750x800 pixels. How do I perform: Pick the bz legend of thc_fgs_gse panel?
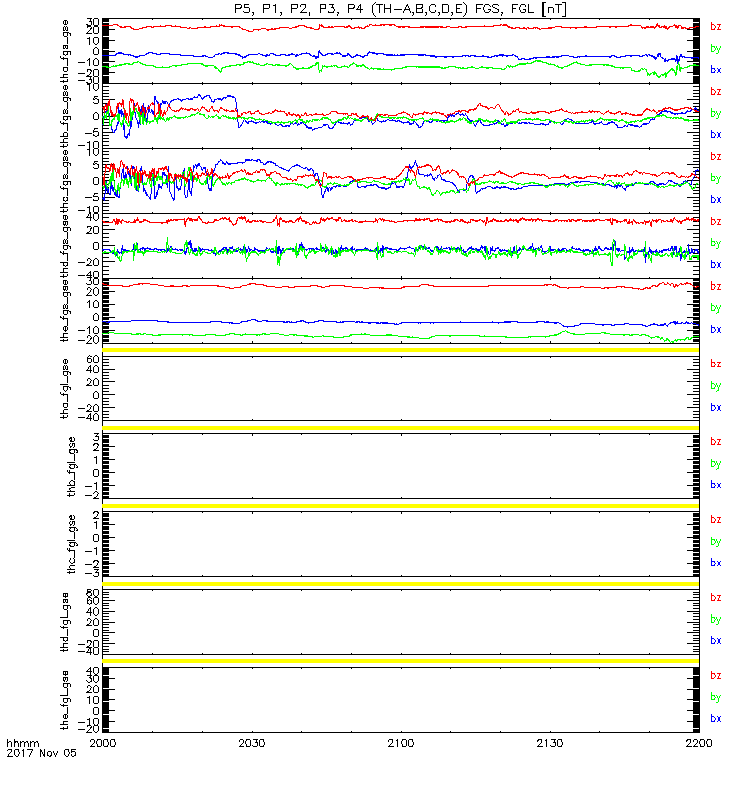pos(716,157)
